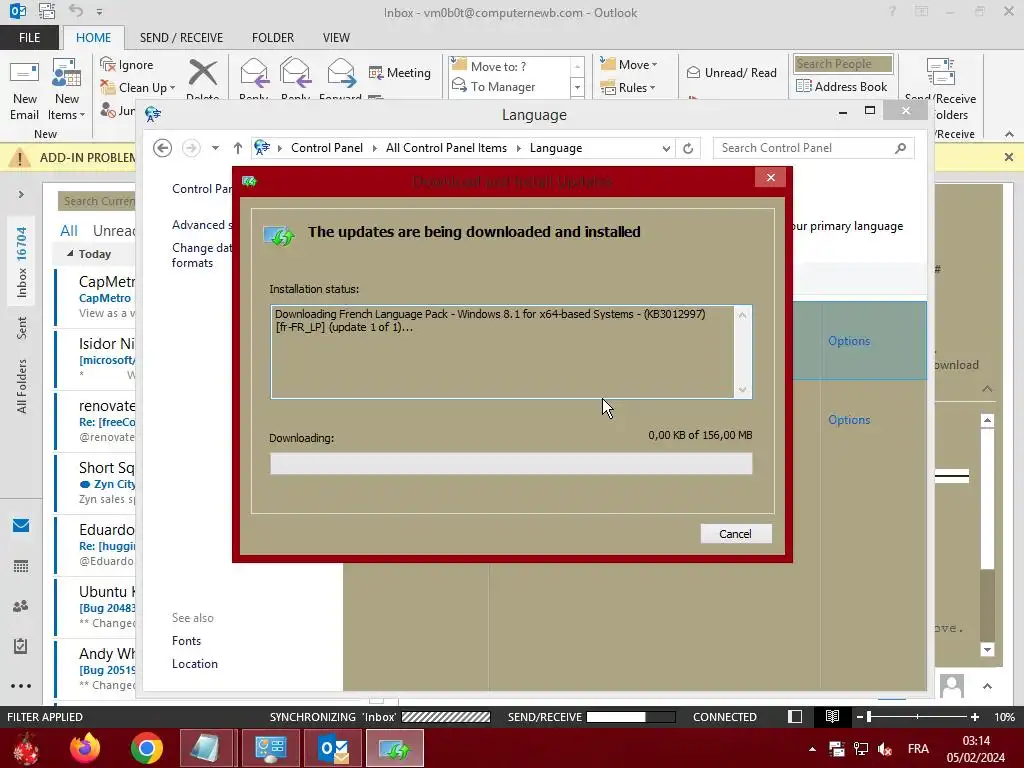Open Firefox from the taskbar
The width and height of the screenshot is (1024, 768).
tap(85, 748)
